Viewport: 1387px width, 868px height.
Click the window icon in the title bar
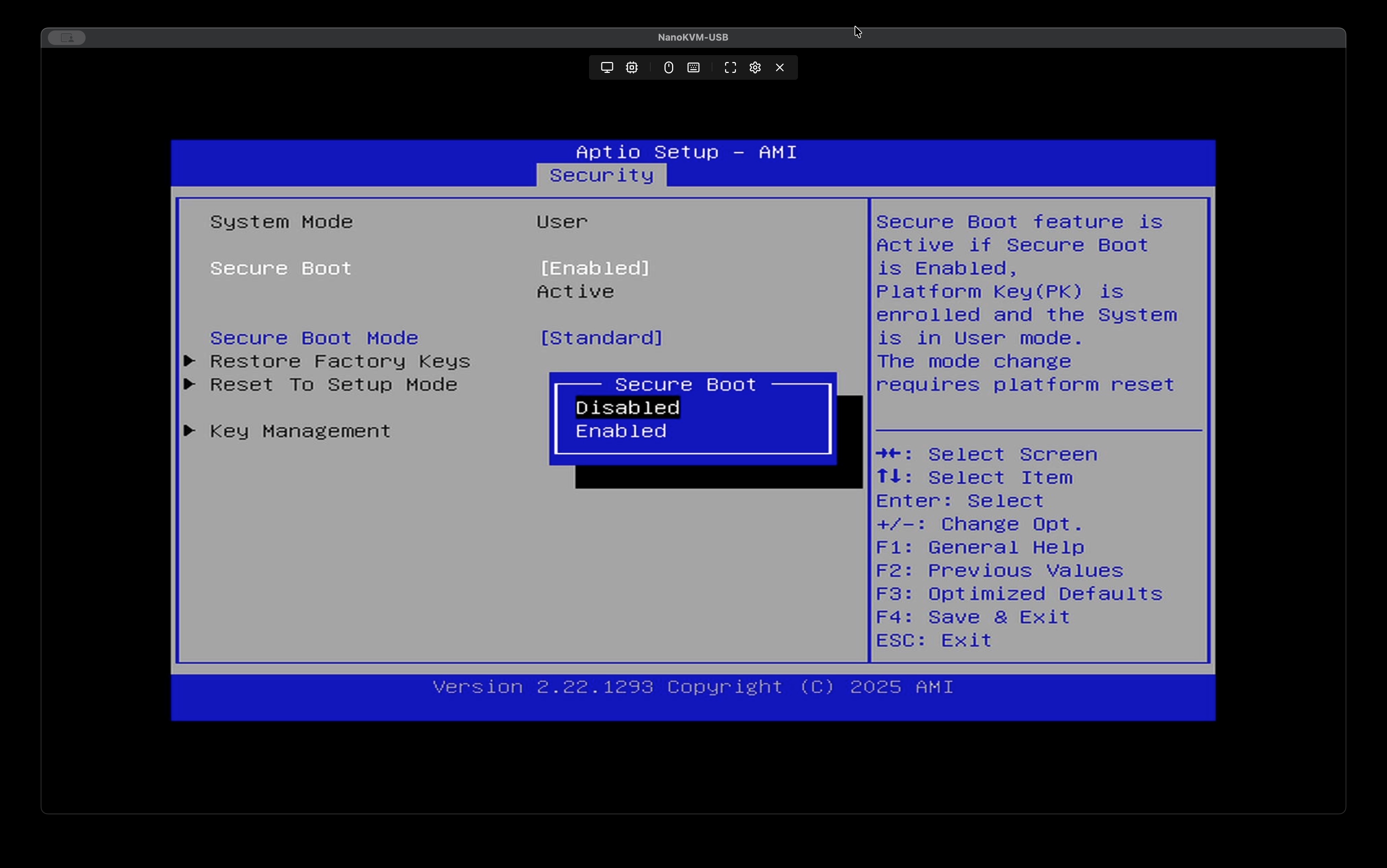coord(67,38)
